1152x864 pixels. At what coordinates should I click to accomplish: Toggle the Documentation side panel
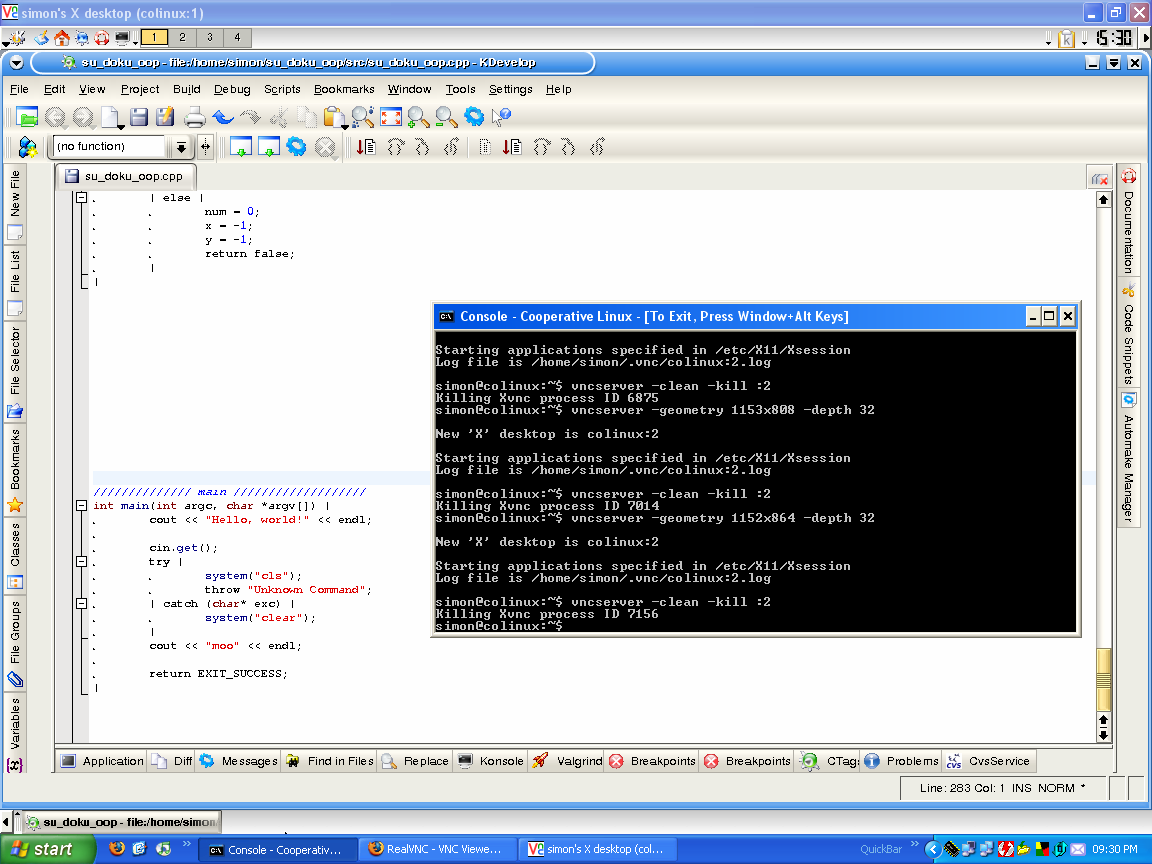(x=1128, y=221)
